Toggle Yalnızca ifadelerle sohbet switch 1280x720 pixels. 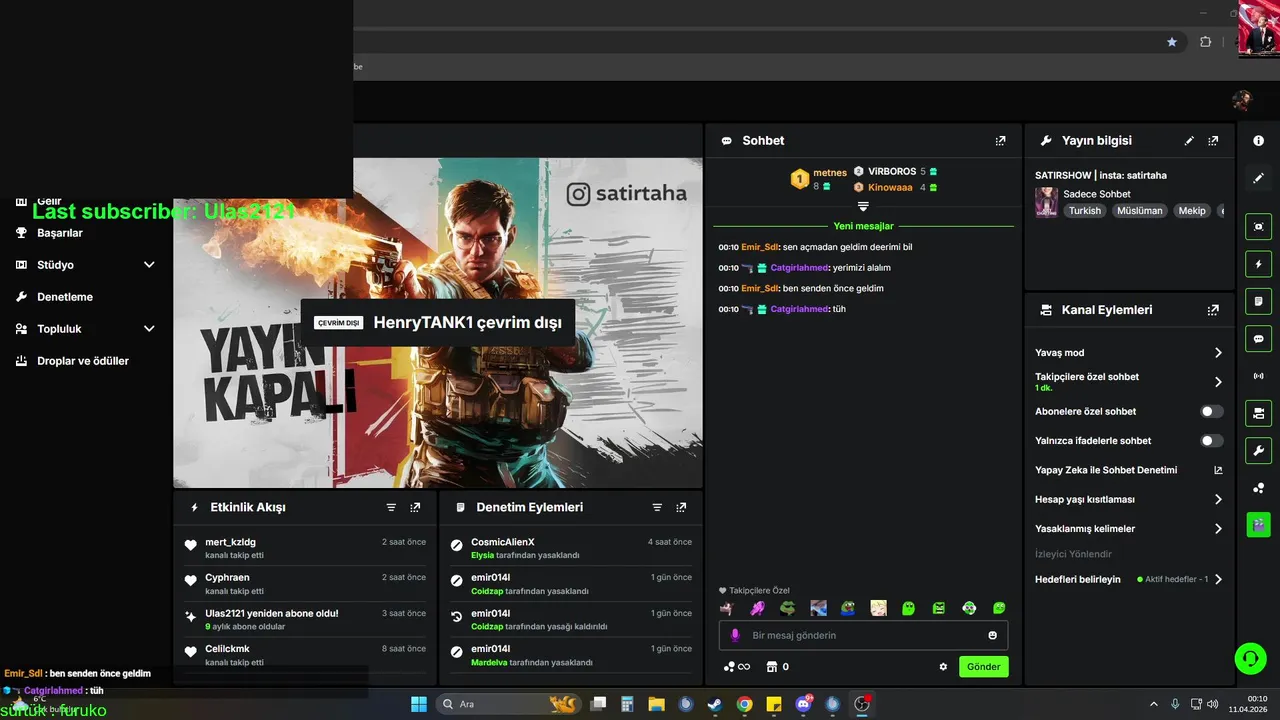[1211, 440]
